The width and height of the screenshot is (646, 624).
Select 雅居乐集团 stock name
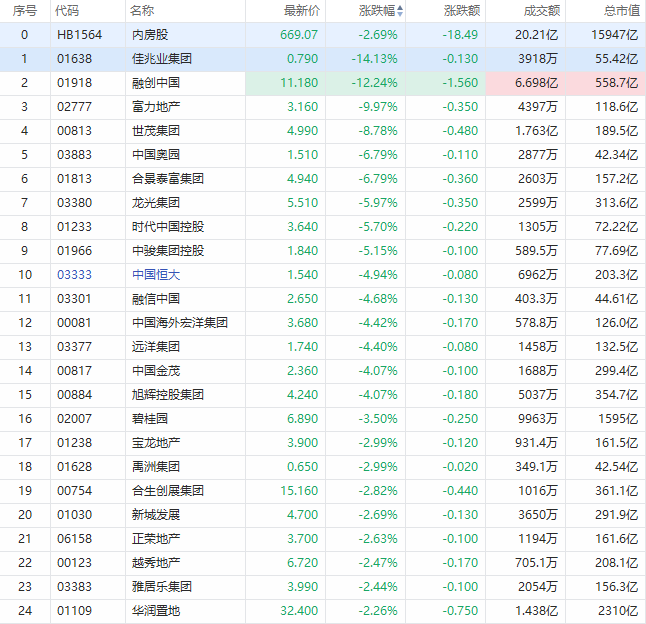coord(162,587)
